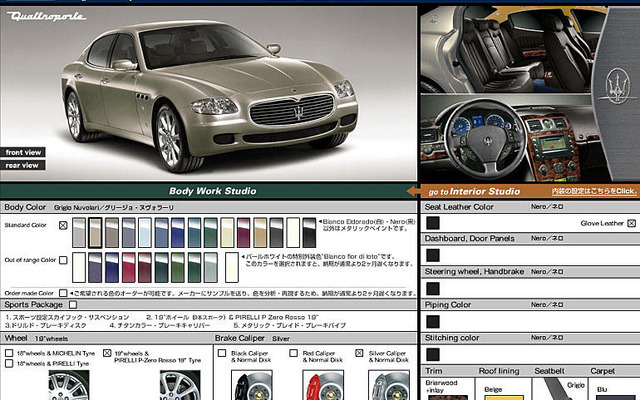
Task: Click the Brake Caliper section label
Action: pos(240,338)
